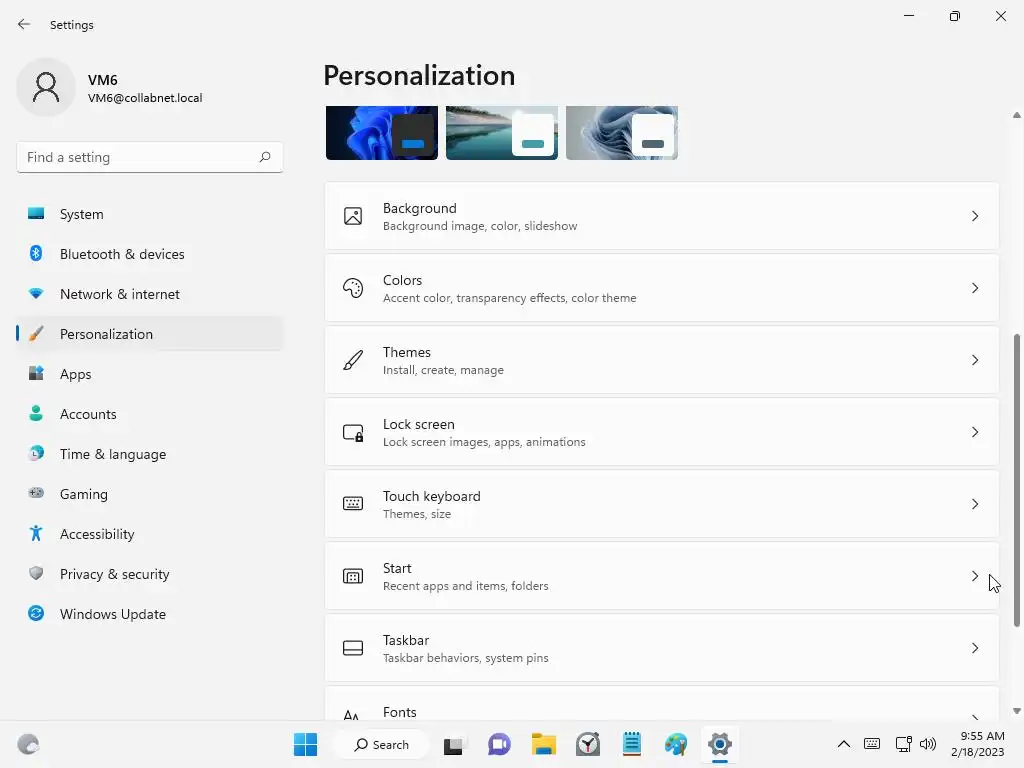Open the System category
Screen dimensions: 1024x768
coord(150,214)
